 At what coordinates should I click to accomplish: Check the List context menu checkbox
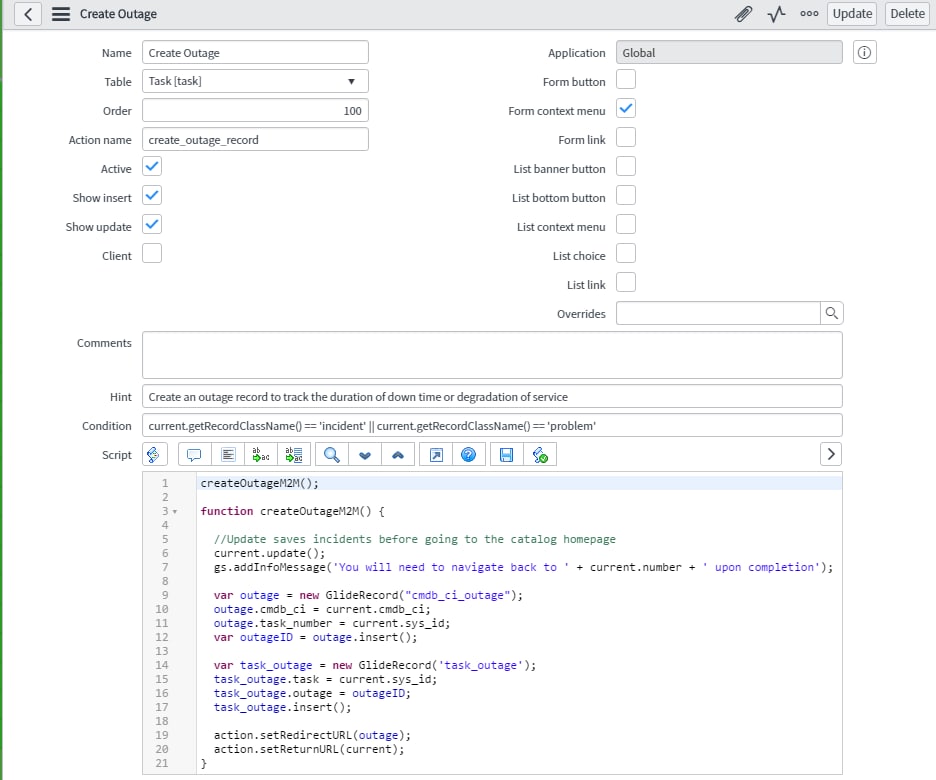626,224
